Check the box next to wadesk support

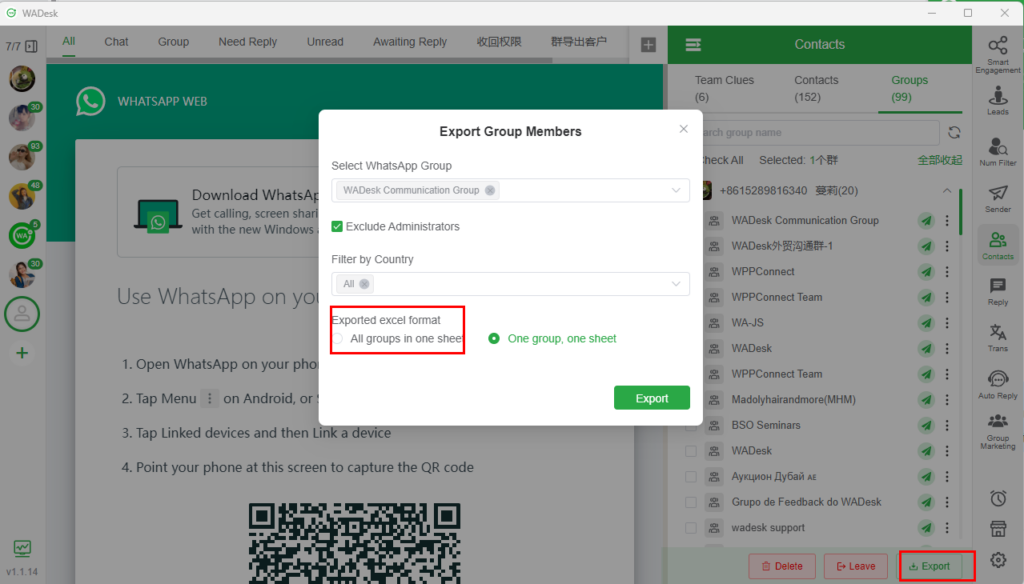point(691,527)
